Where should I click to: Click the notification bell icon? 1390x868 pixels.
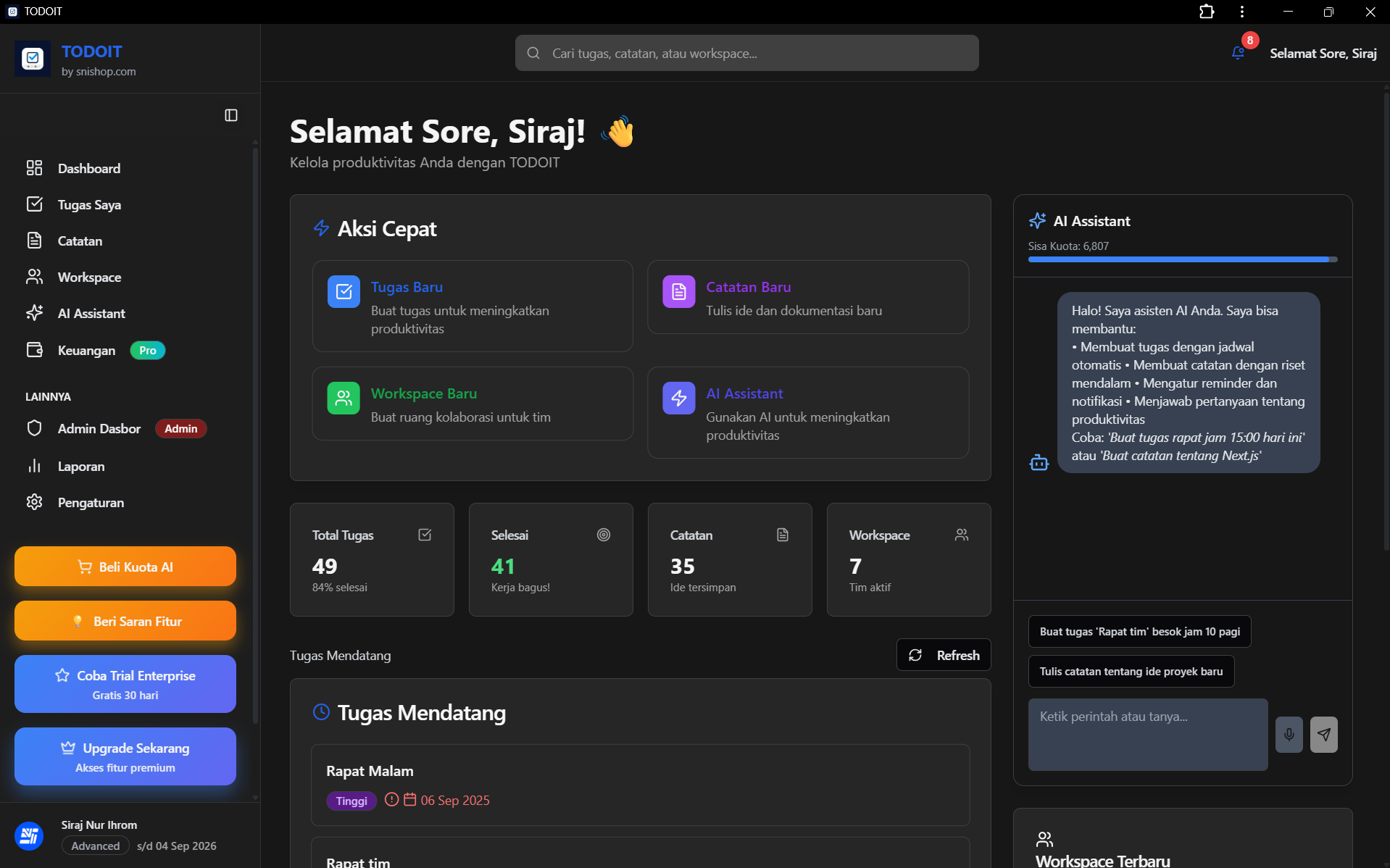click(1238, 53)
